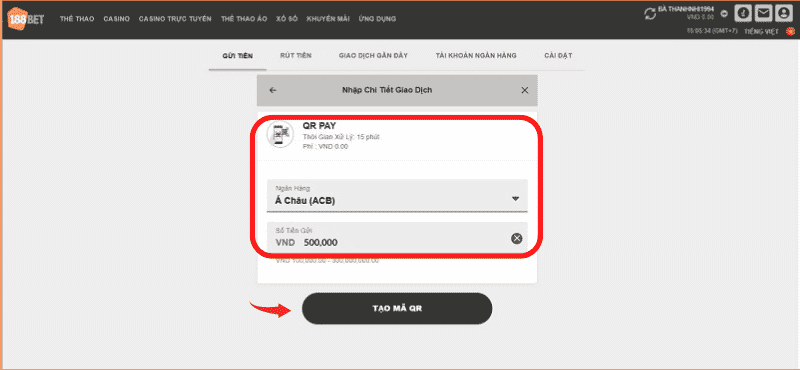The width and height of the screenshot is (800, 370).
Task: Click the Số Tiền Gửi amount field
Action: pos(397,238)
